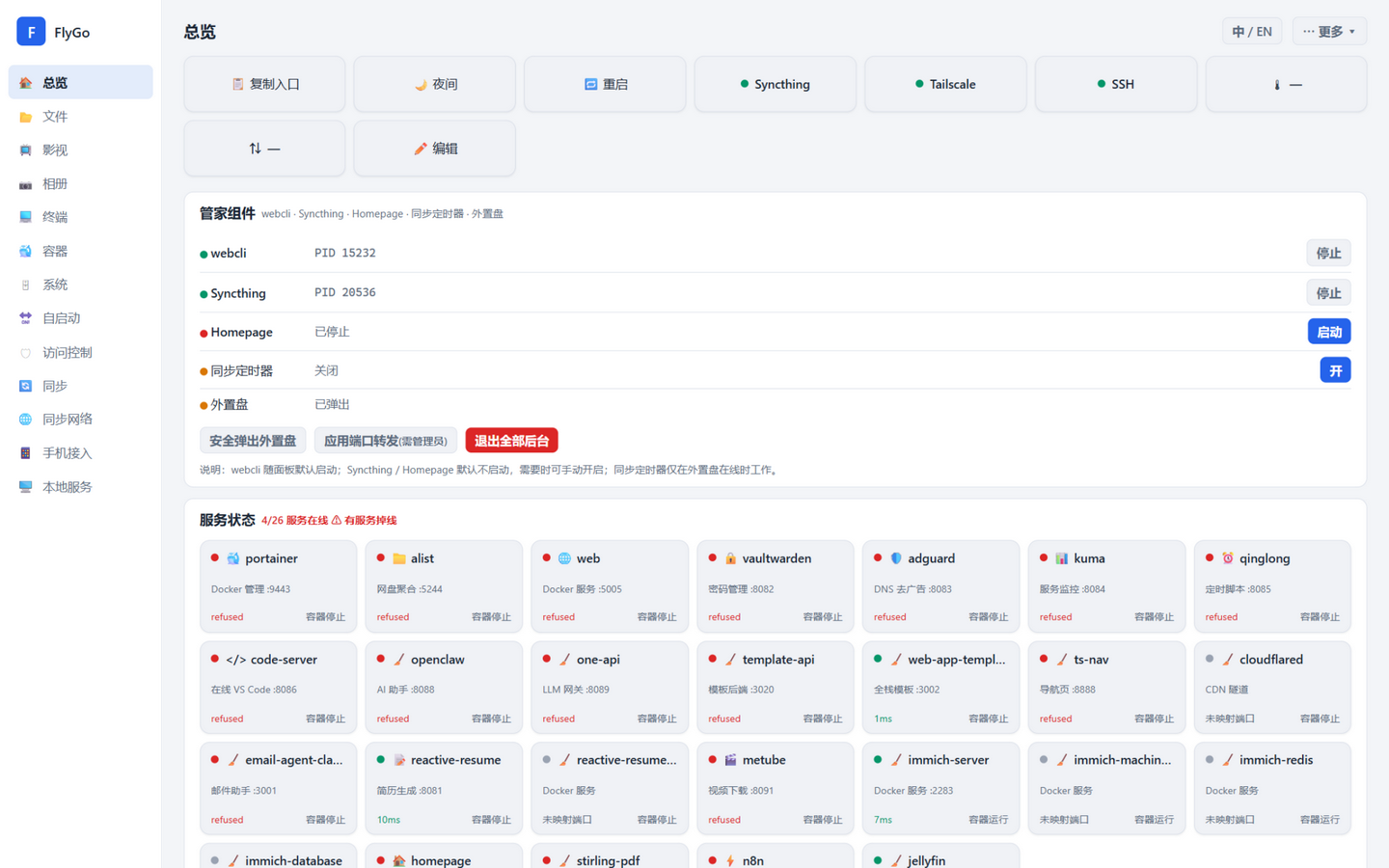
Task: Click the 手机接入 phone icon
Action: point(26,453)
